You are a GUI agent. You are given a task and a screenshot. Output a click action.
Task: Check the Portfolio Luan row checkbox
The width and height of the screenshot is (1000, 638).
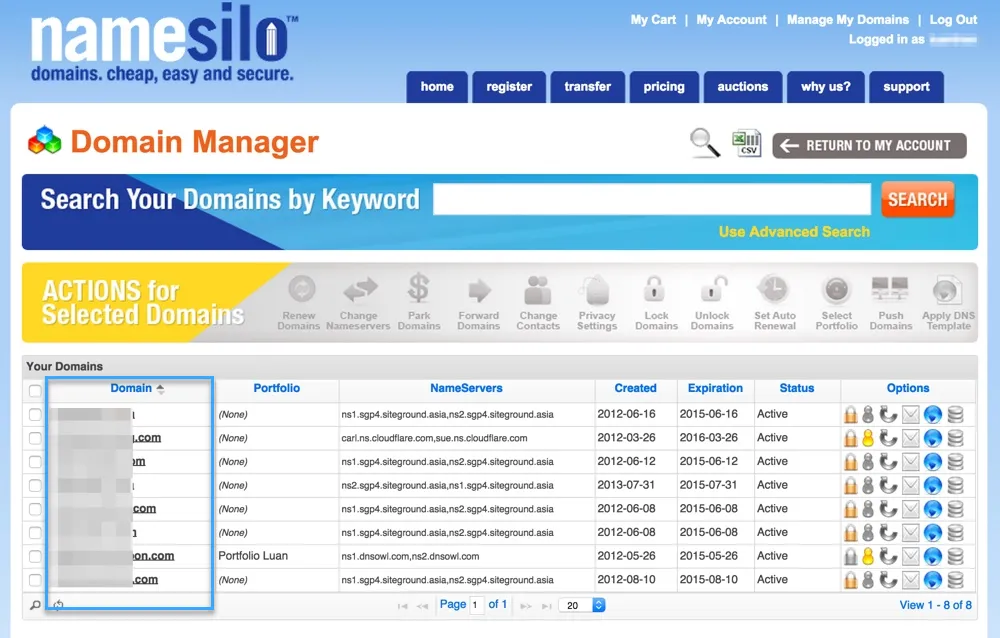pyautogui.click(x=35, y=556)
